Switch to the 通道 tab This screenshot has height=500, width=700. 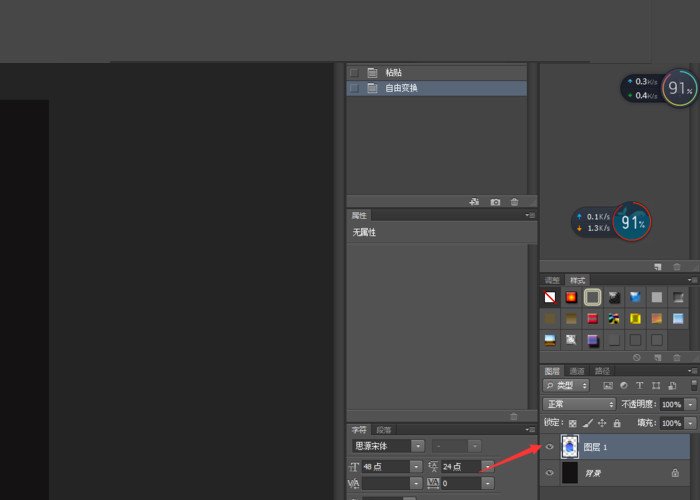click(x=577, y=371)
